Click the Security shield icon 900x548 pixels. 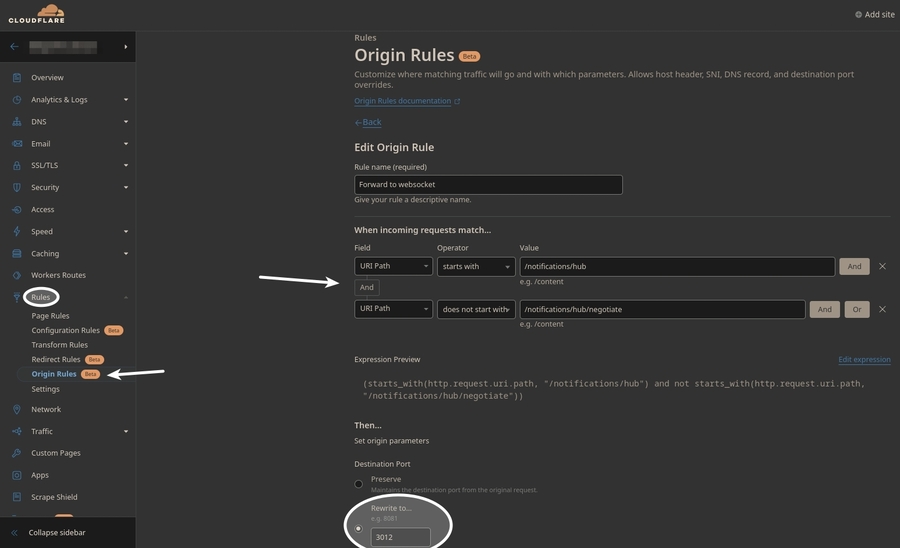click(x=17, y=188)
